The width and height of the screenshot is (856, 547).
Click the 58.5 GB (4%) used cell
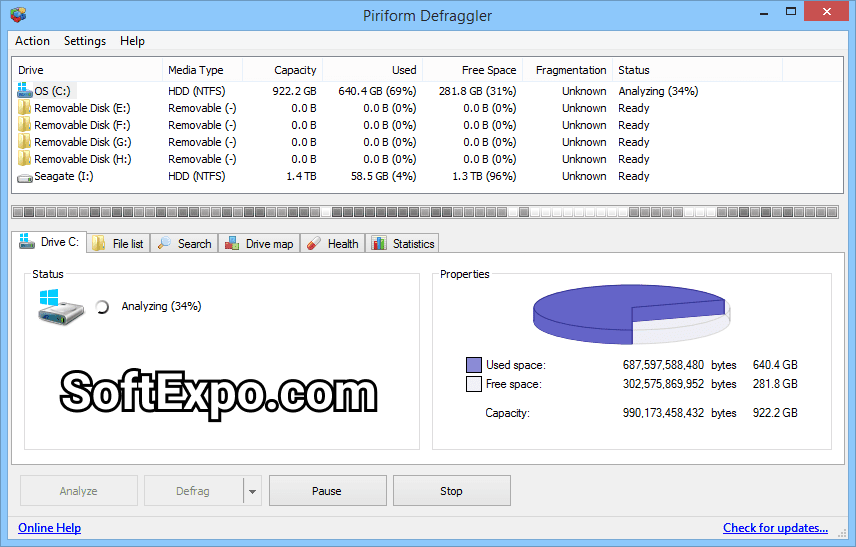tap(384, 176)
